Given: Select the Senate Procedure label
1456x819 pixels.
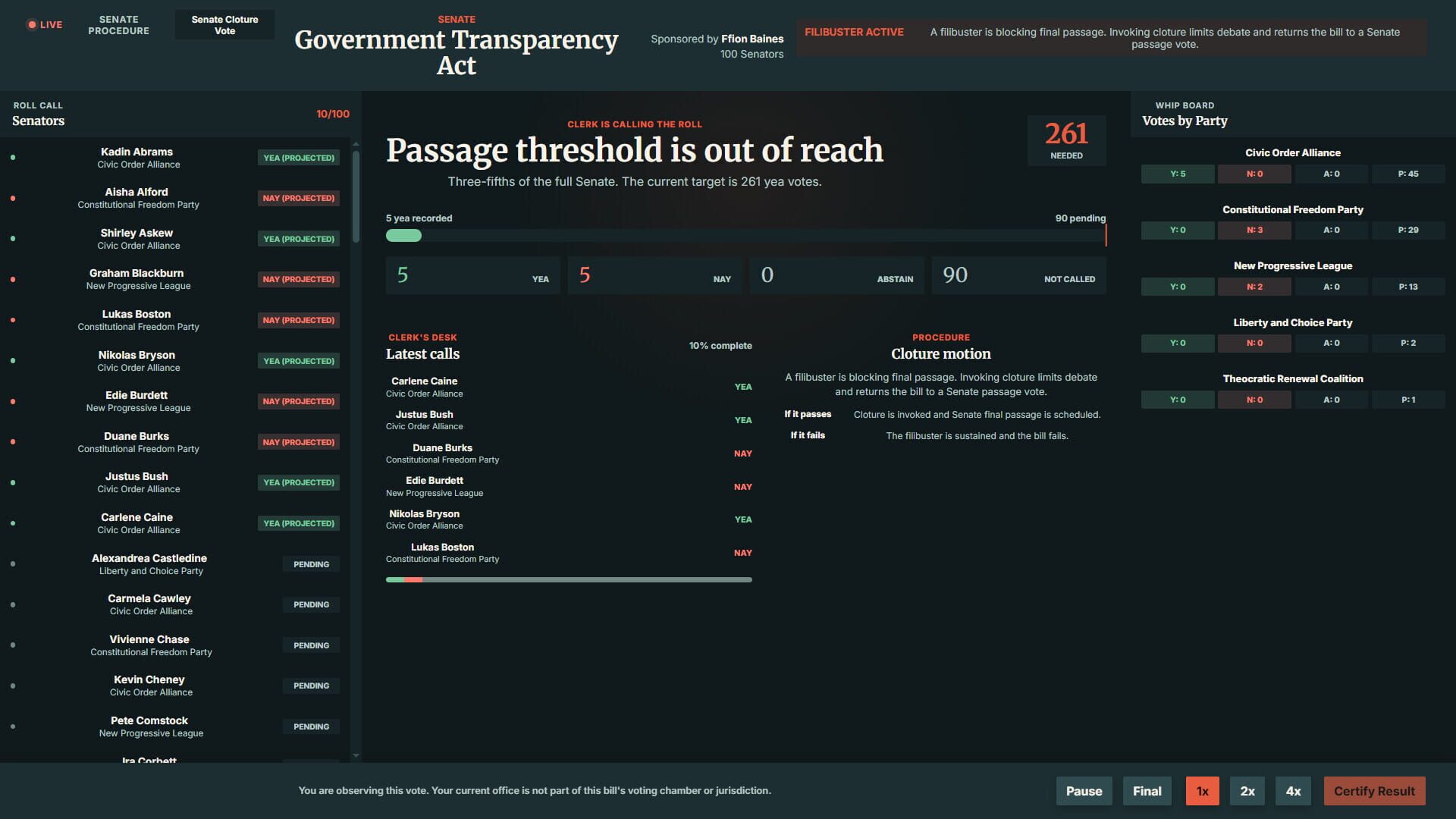Looking at the screenshot, I should pyautogui.click(x=118, y=25).
